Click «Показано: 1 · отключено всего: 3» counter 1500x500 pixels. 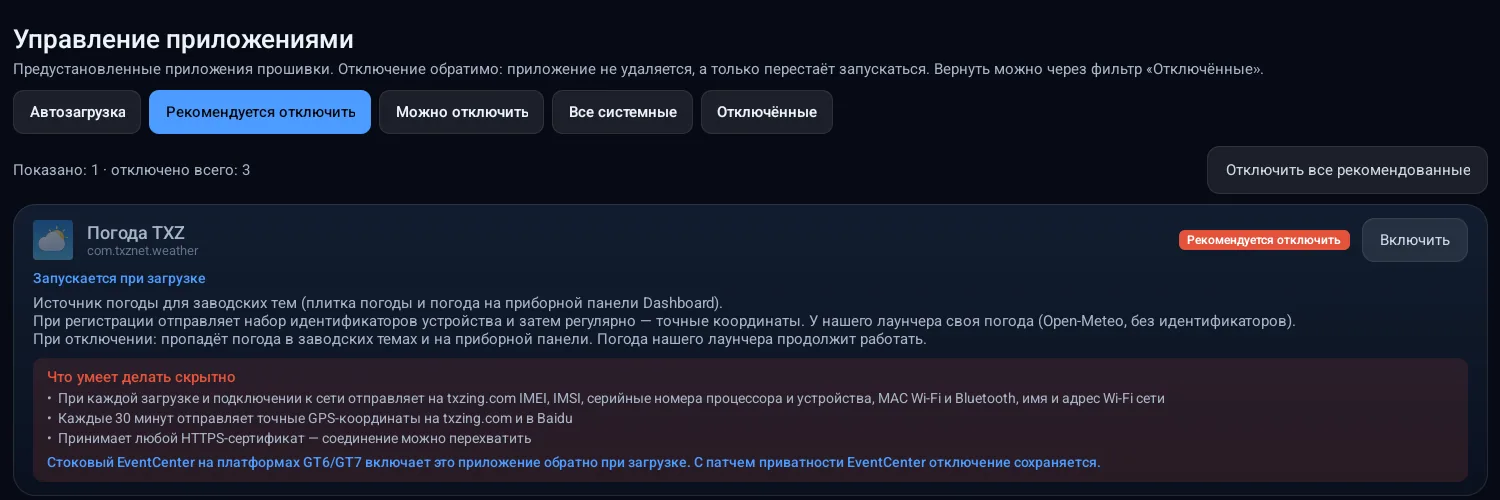point(132,170)
